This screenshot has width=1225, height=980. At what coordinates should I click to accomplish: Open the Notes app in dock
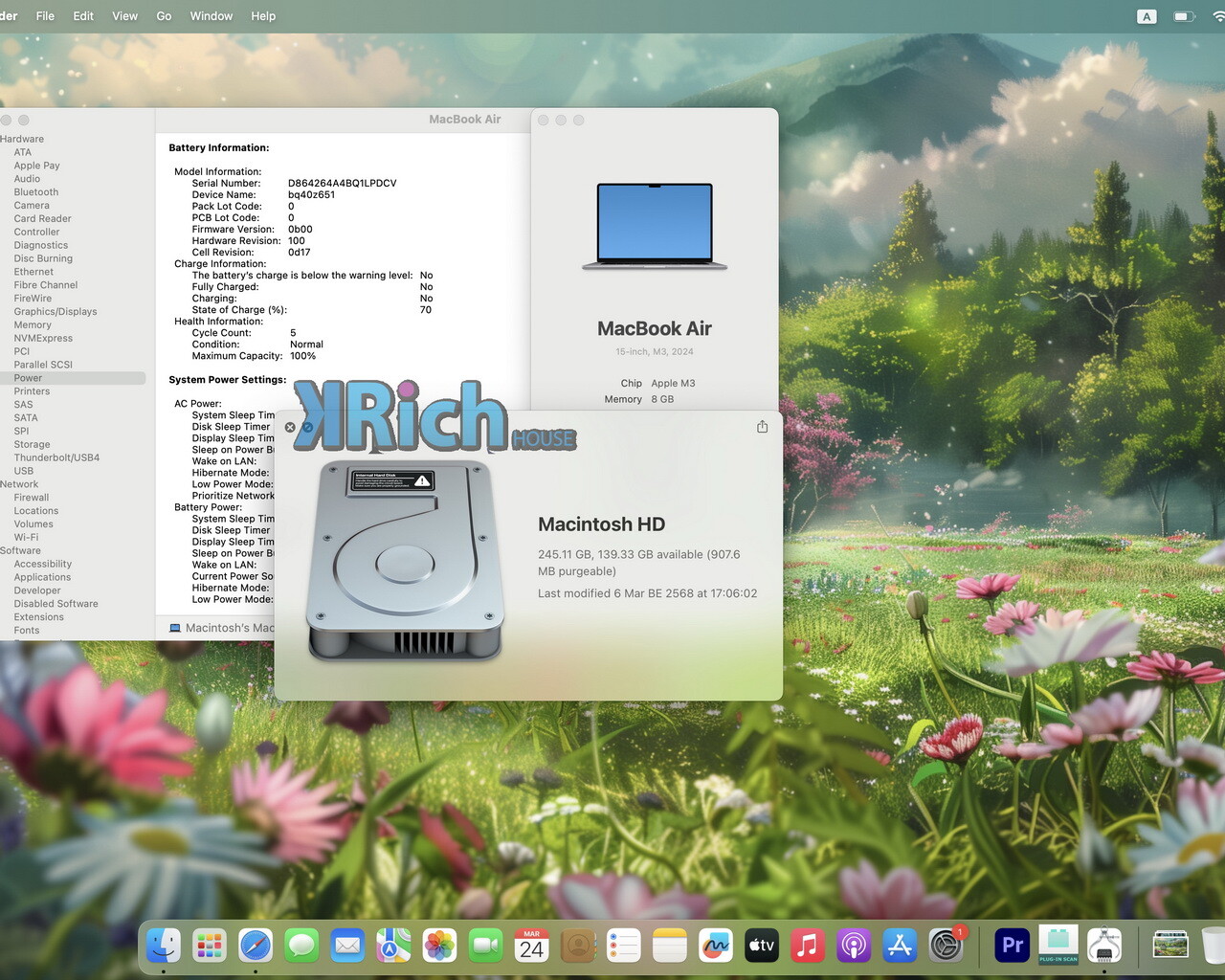pyautogui.click(x=670, y=946)
